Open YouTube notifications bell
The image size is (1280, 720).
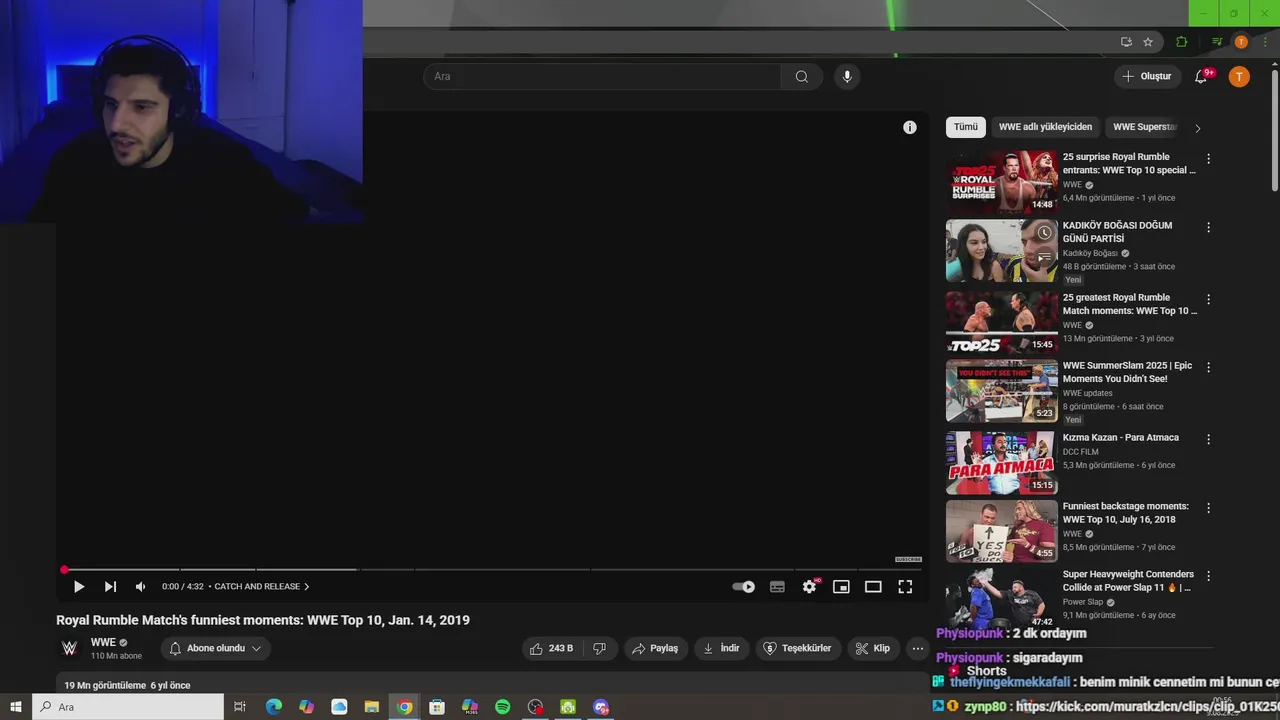click(1201, 77)
